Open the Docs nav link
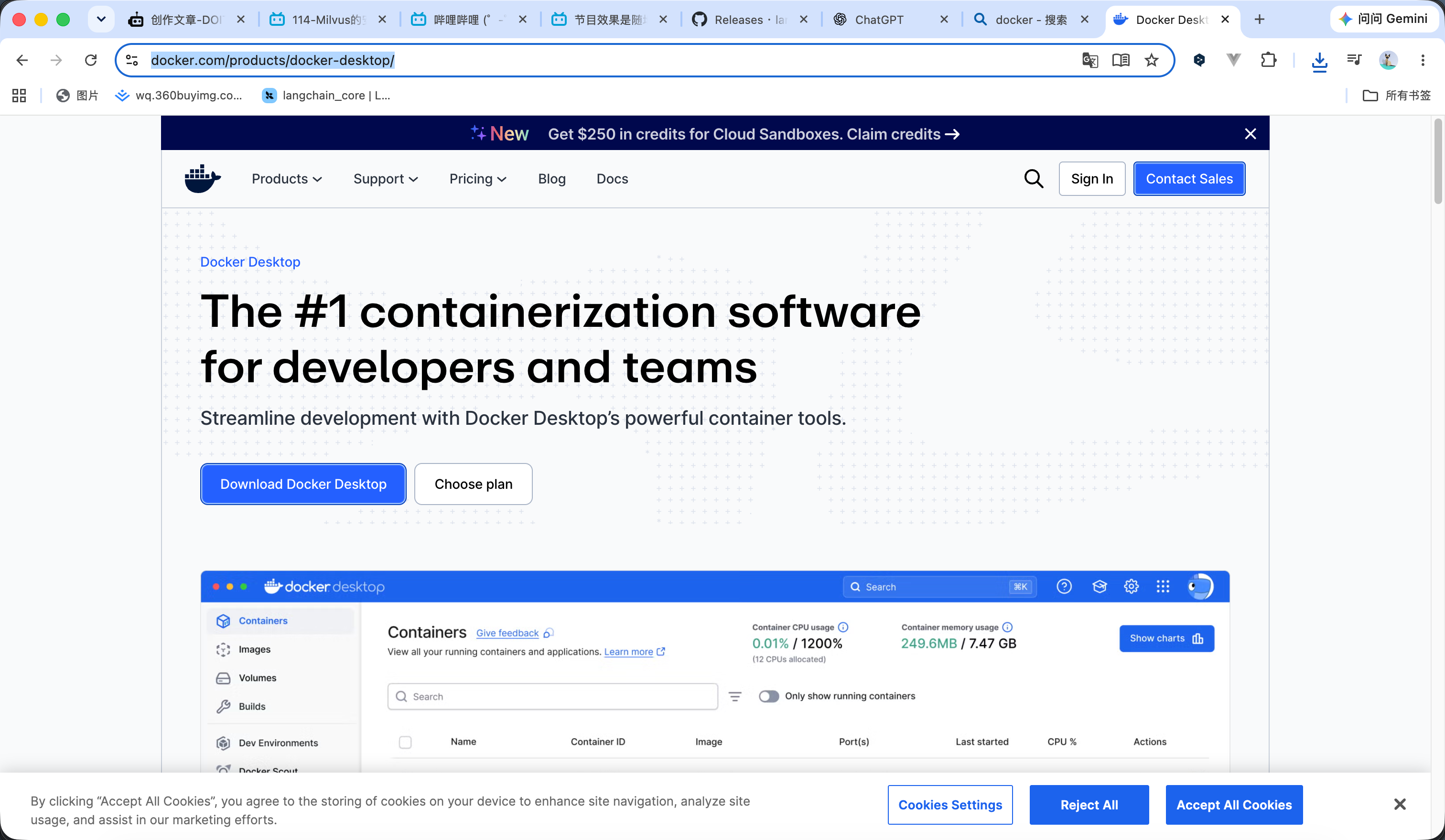Screen dimensions: 1445x840 click(x=612, y=179)
